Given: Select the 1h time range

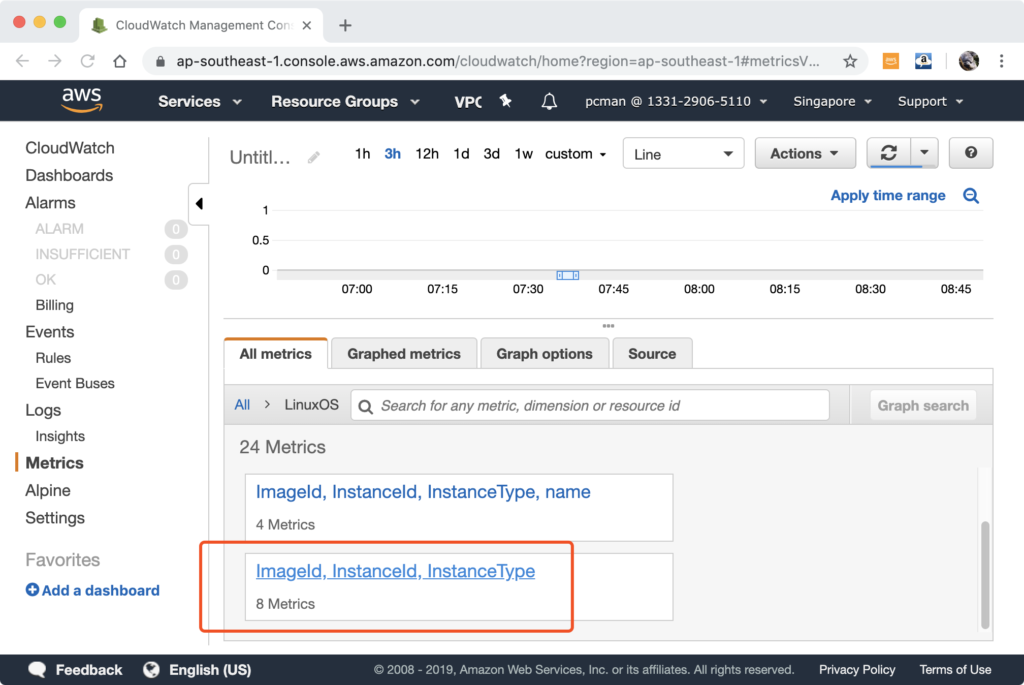Looking at the screenshot, I should [362, 154].
